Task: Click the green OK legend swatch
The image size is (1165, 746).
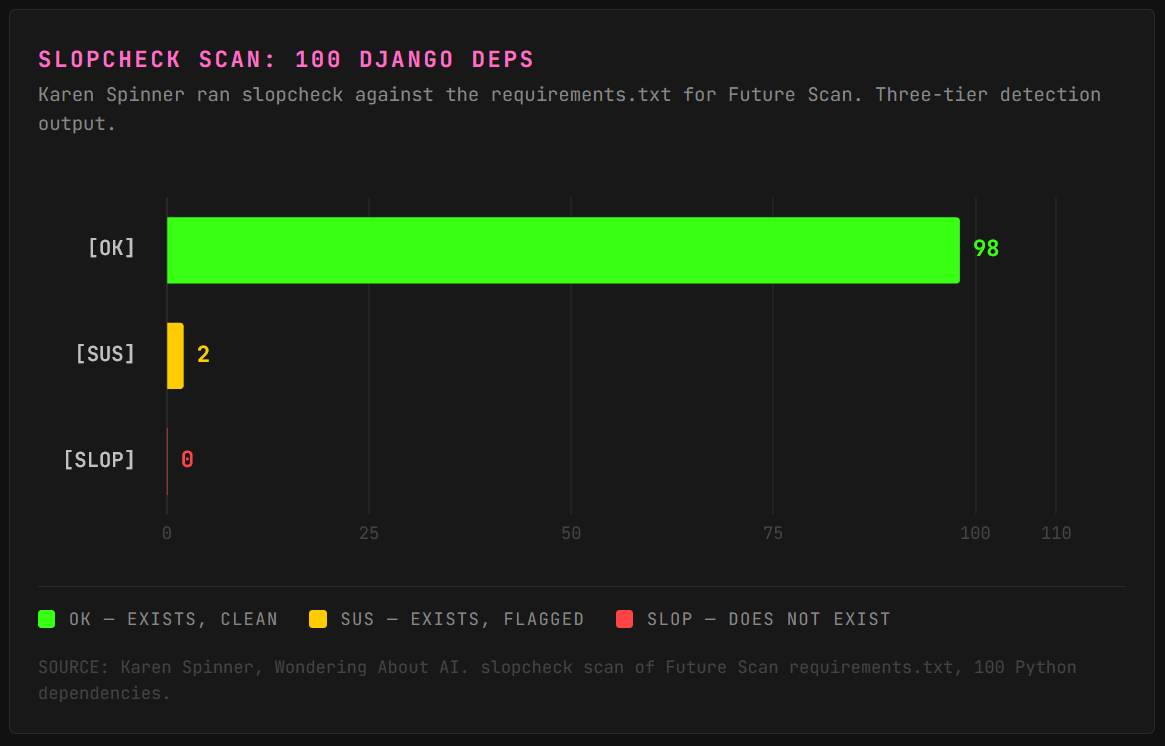Action: (46, 619)
